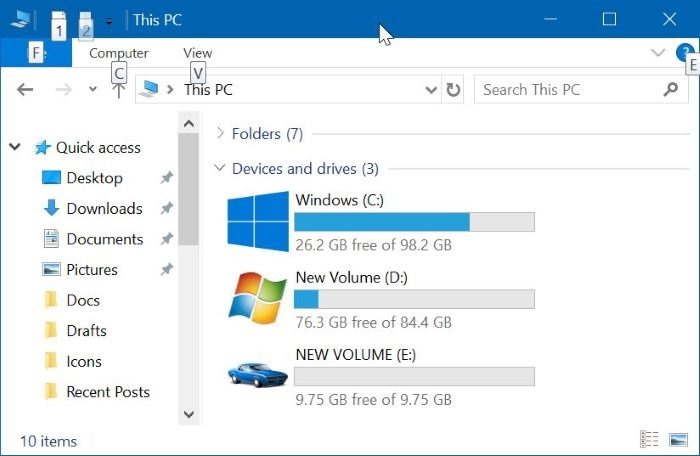Screen dimensions: 700x456
Task: Click the pin icon next to Desktop
Action: coord(167,178)
